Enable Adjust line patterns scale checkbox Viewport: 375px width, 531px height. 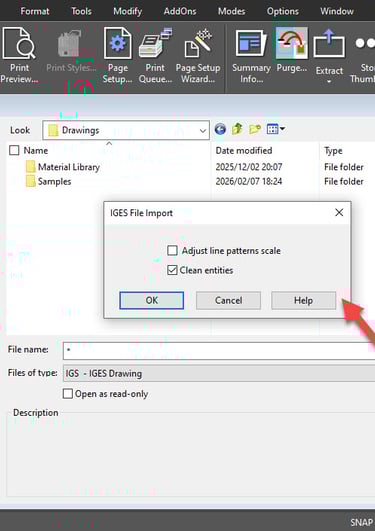[172, 251]
